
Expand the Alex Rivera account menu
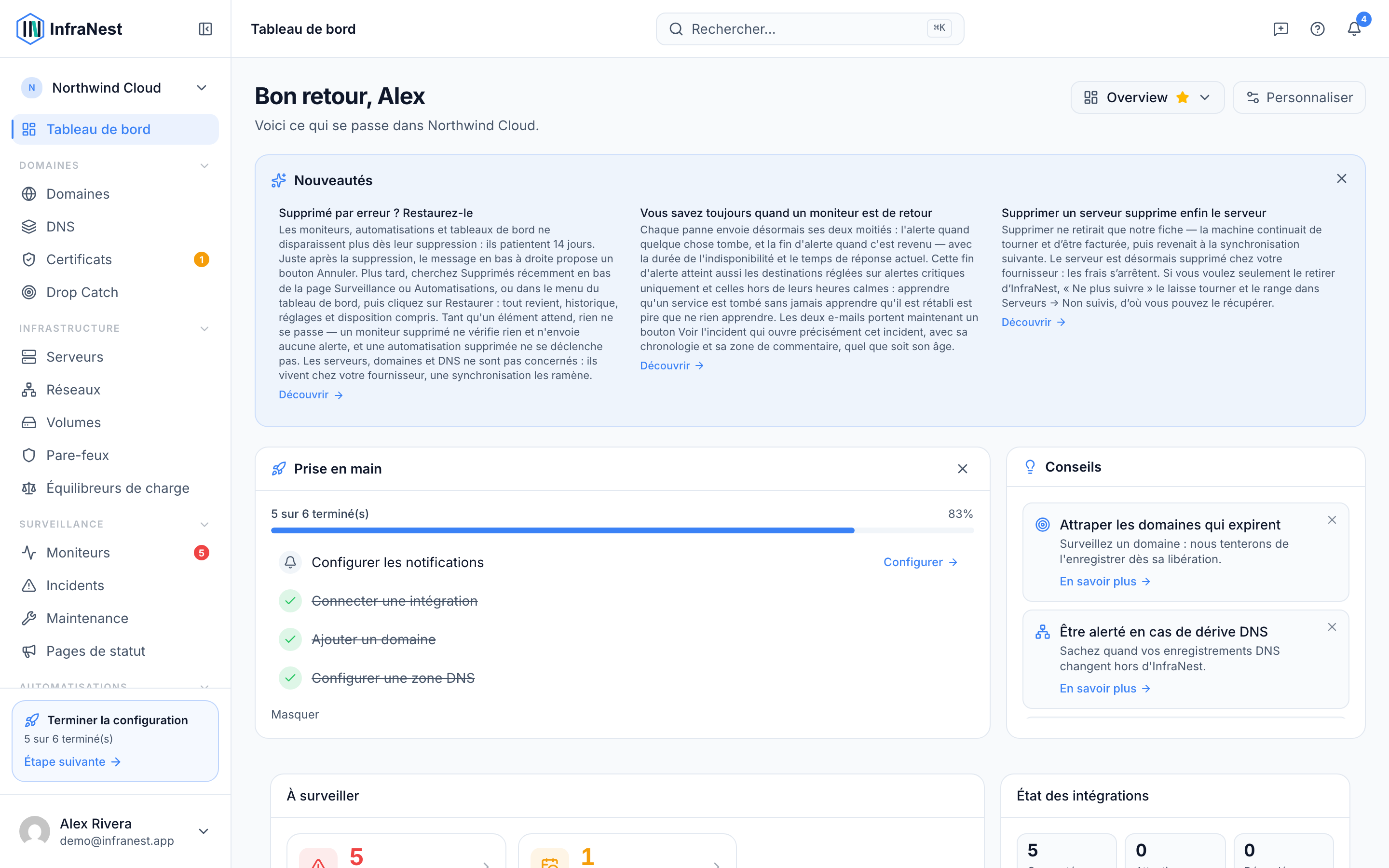tap(203, 831)
